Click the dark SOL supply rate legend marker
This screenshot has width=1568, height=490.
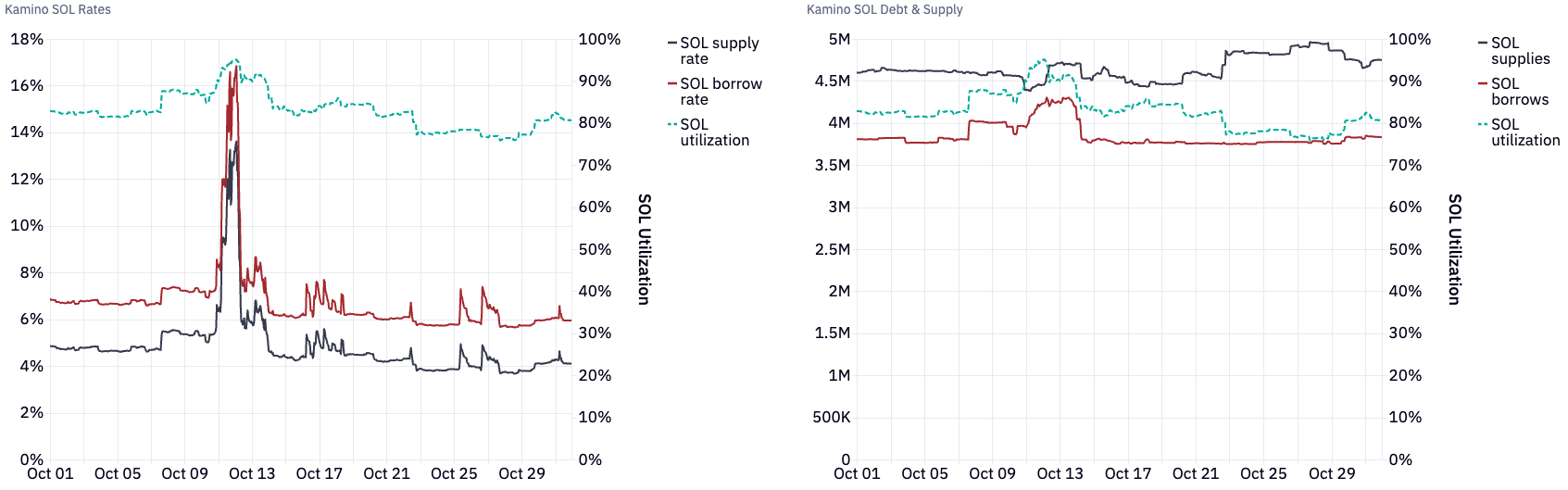(x=672, y=44)
